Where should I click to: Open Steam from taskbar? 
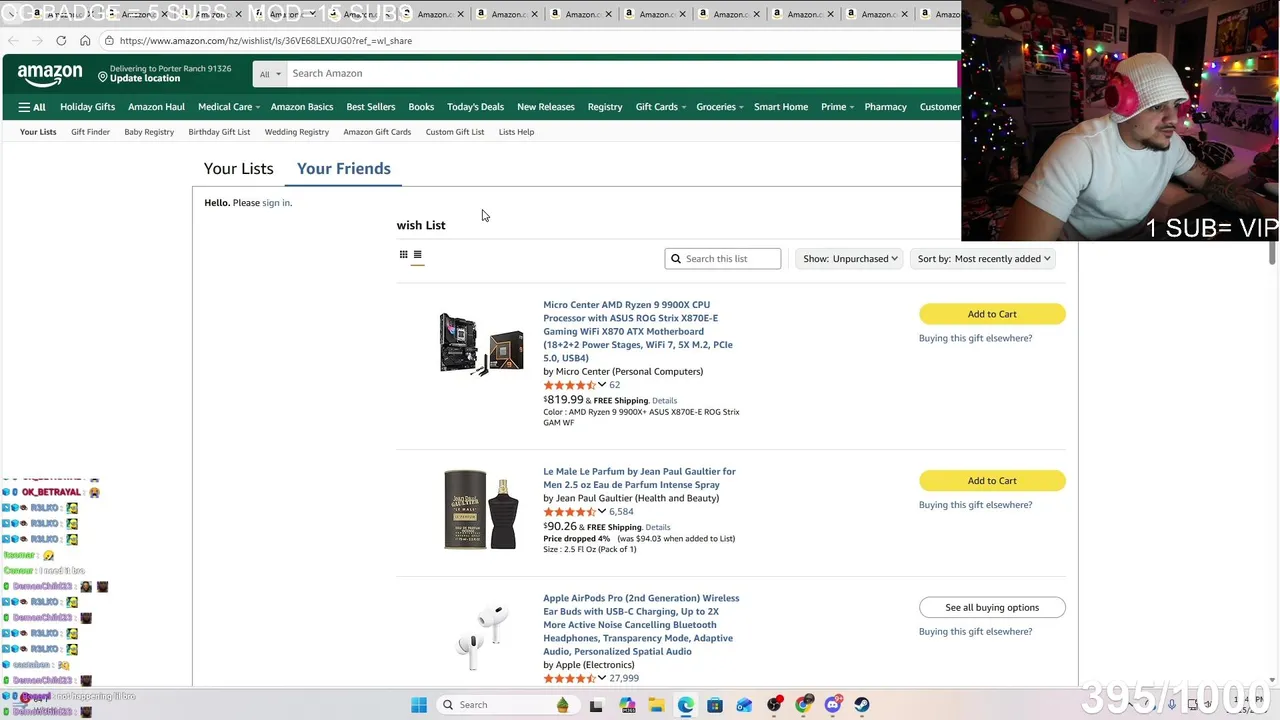pyautogui.click(x=862, y=705)
